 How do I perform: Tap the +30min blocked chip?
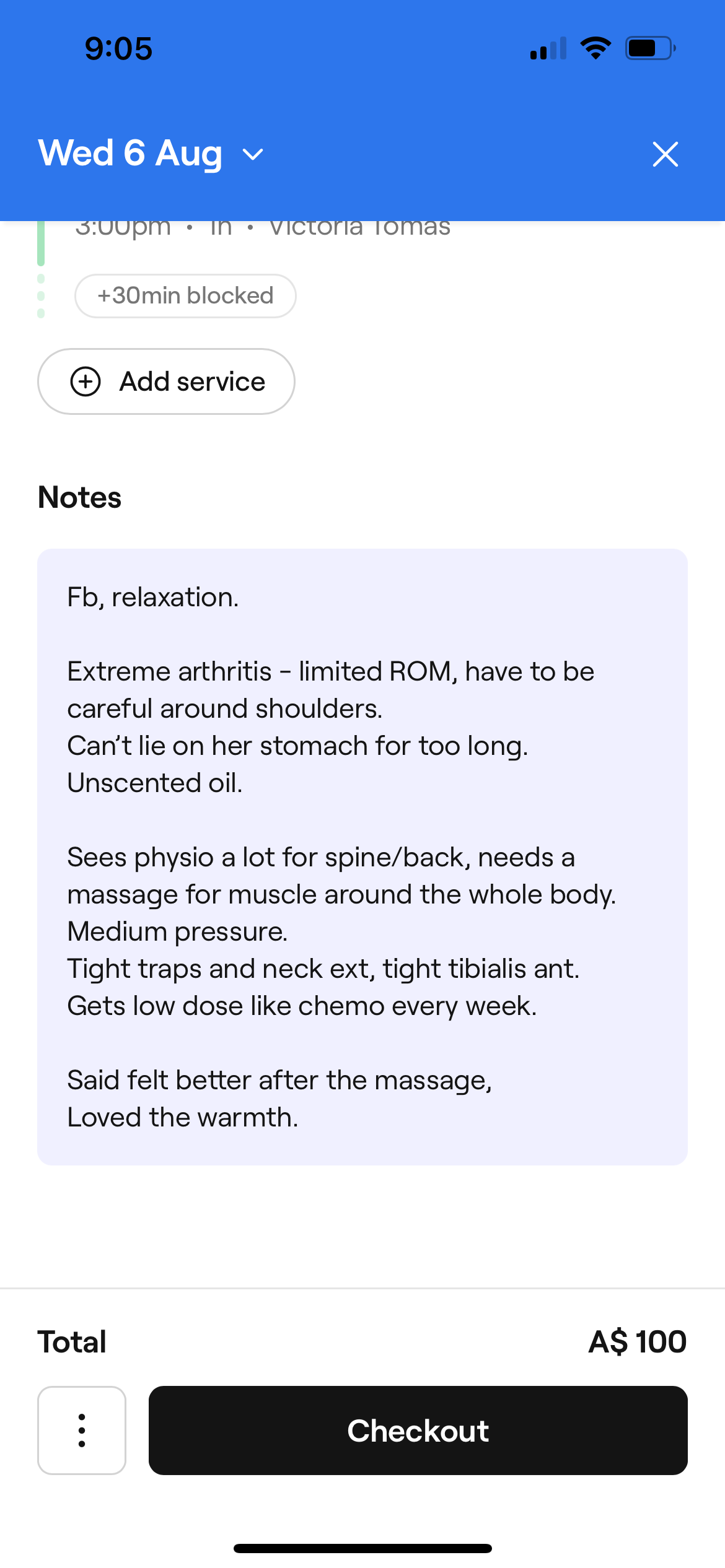185,296
